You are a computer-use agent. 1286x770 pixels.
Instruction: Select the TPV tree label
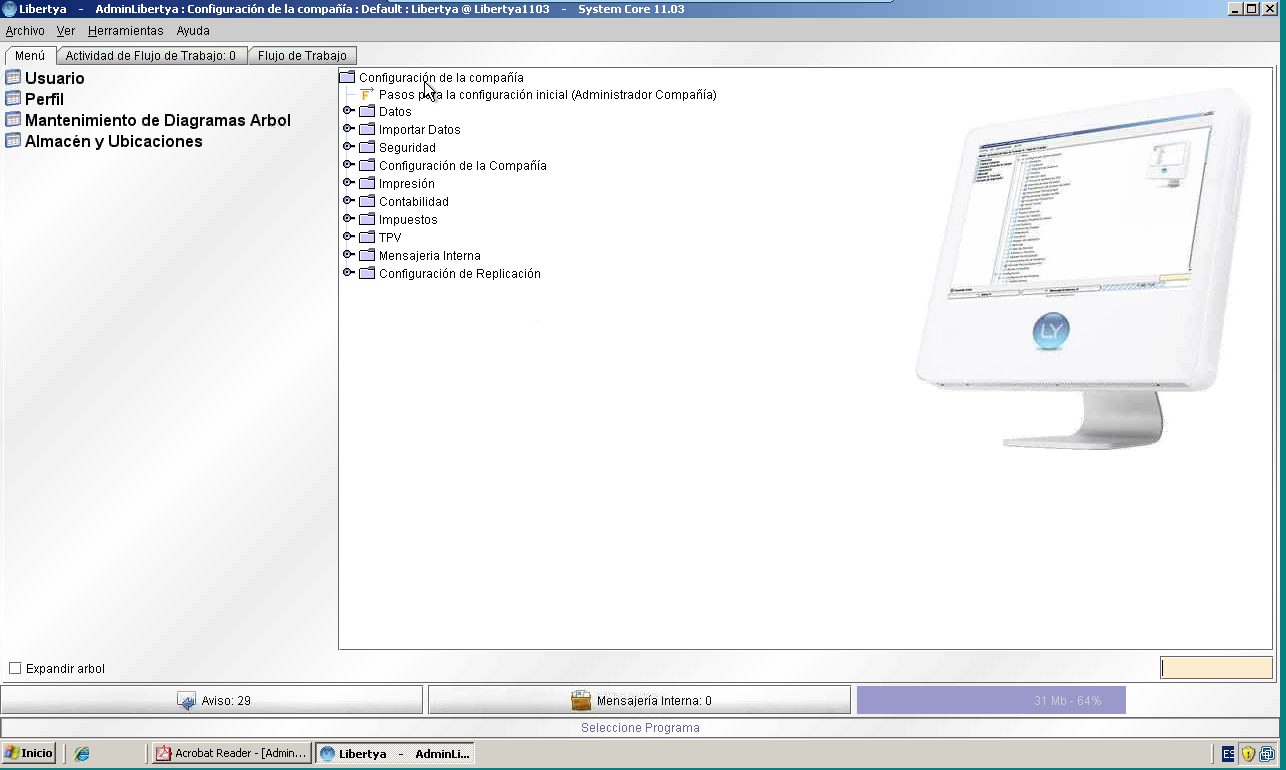[x=390, y=238]
